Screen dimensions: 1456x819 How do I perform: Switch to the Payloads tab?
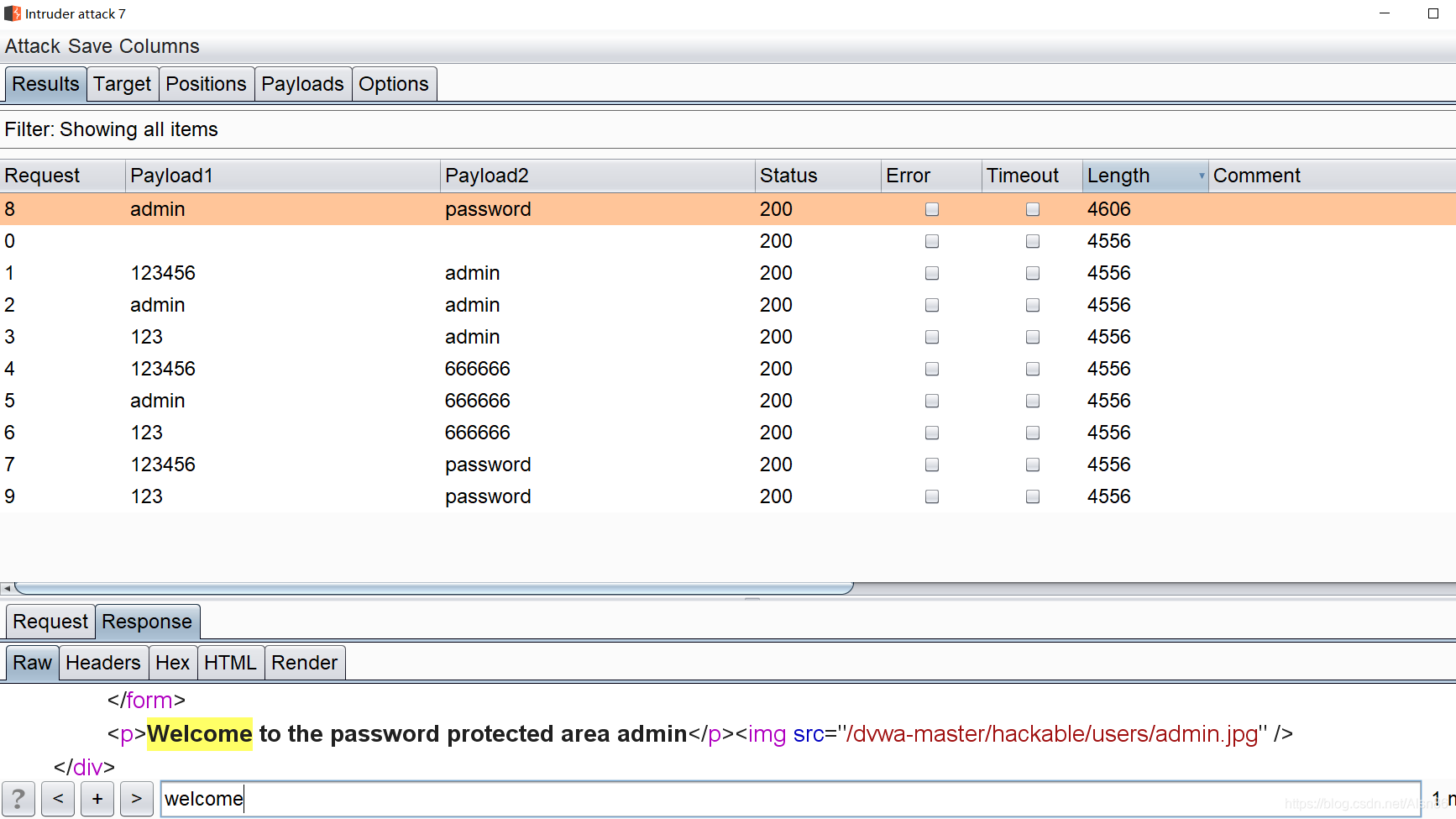pyautogui.click(x=302, y=84)
